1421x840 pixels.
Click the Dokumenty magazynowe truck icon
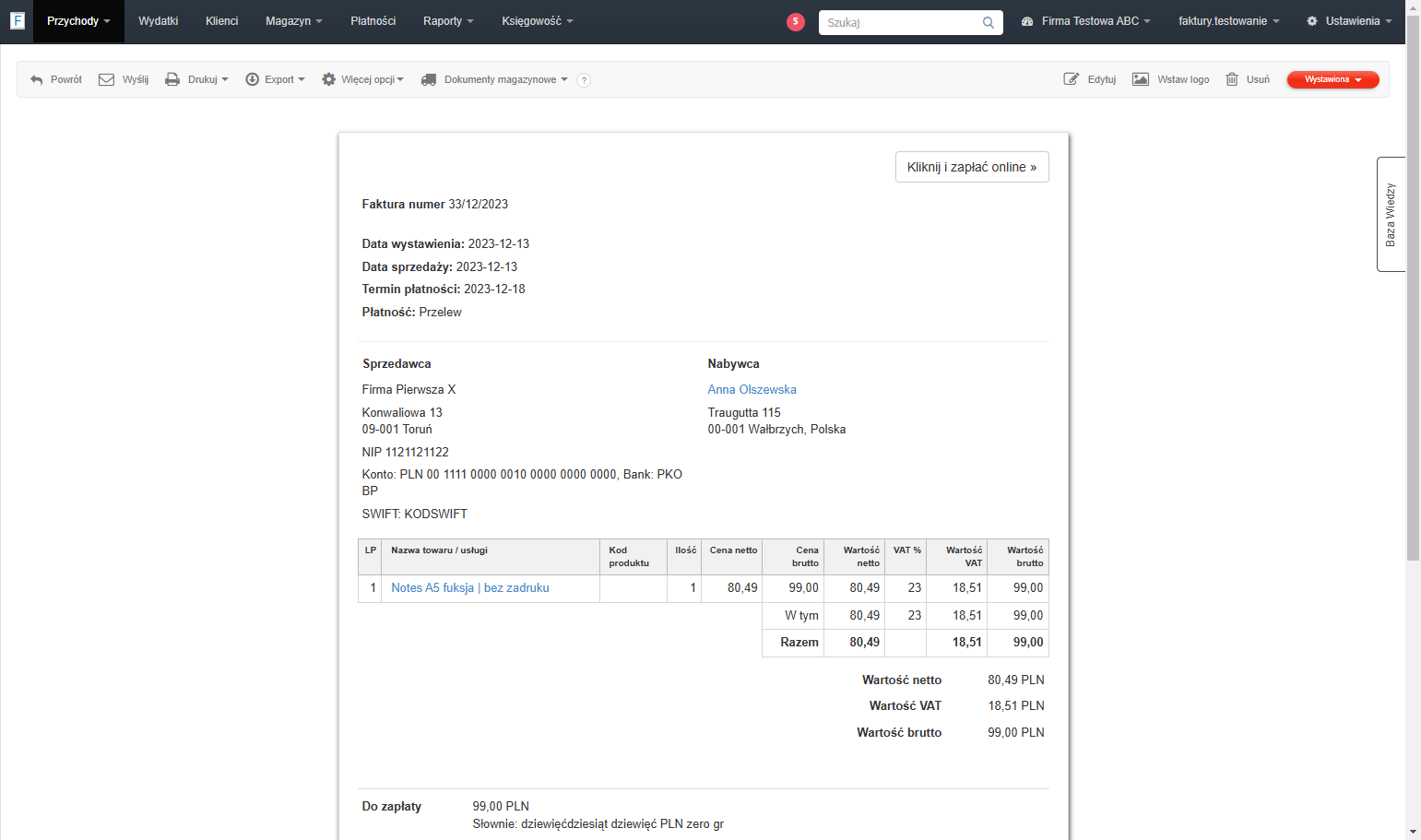(429, 80)
